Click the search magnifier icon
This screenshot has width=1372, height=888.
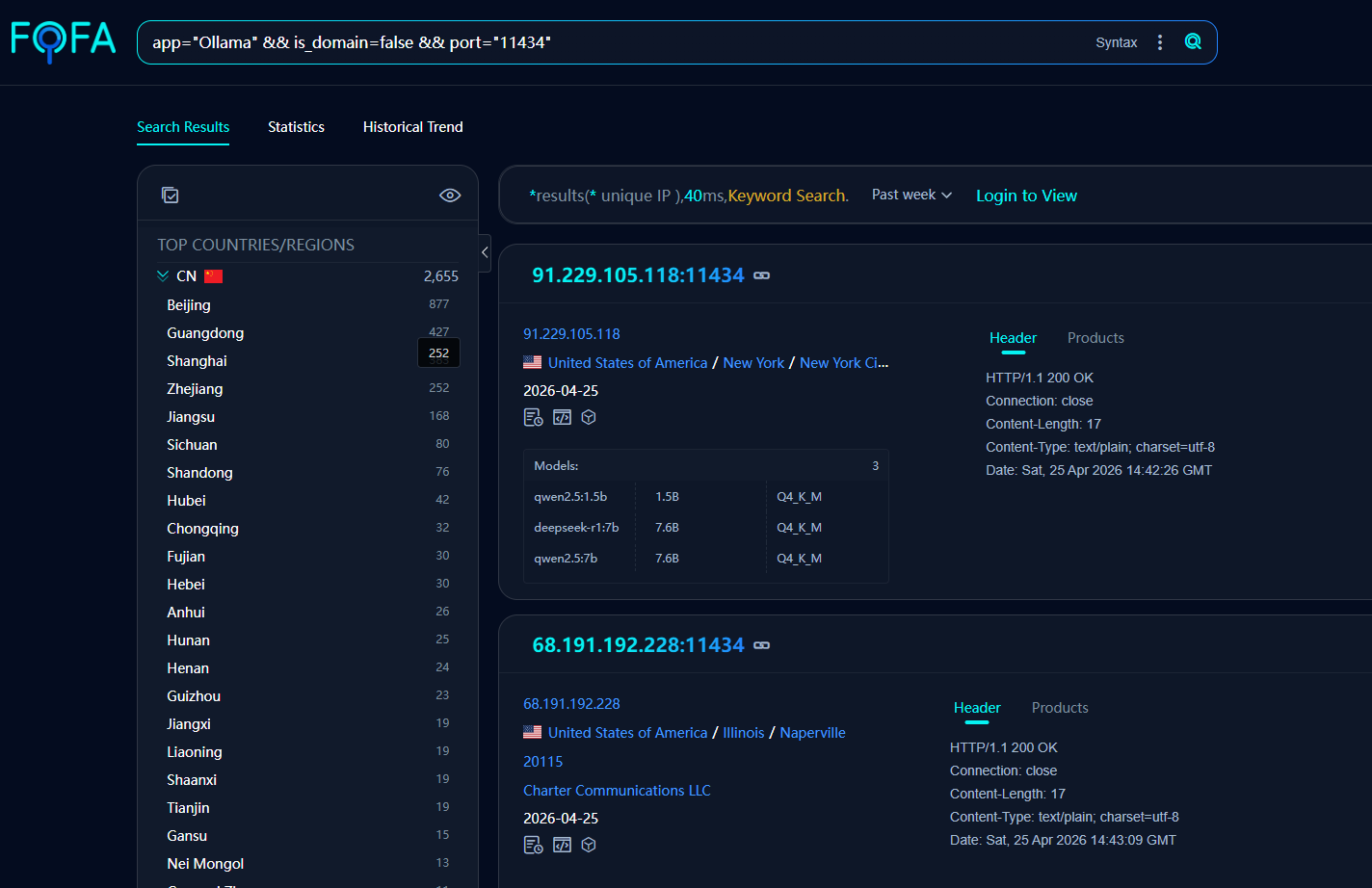click(x=1193, y=42)
